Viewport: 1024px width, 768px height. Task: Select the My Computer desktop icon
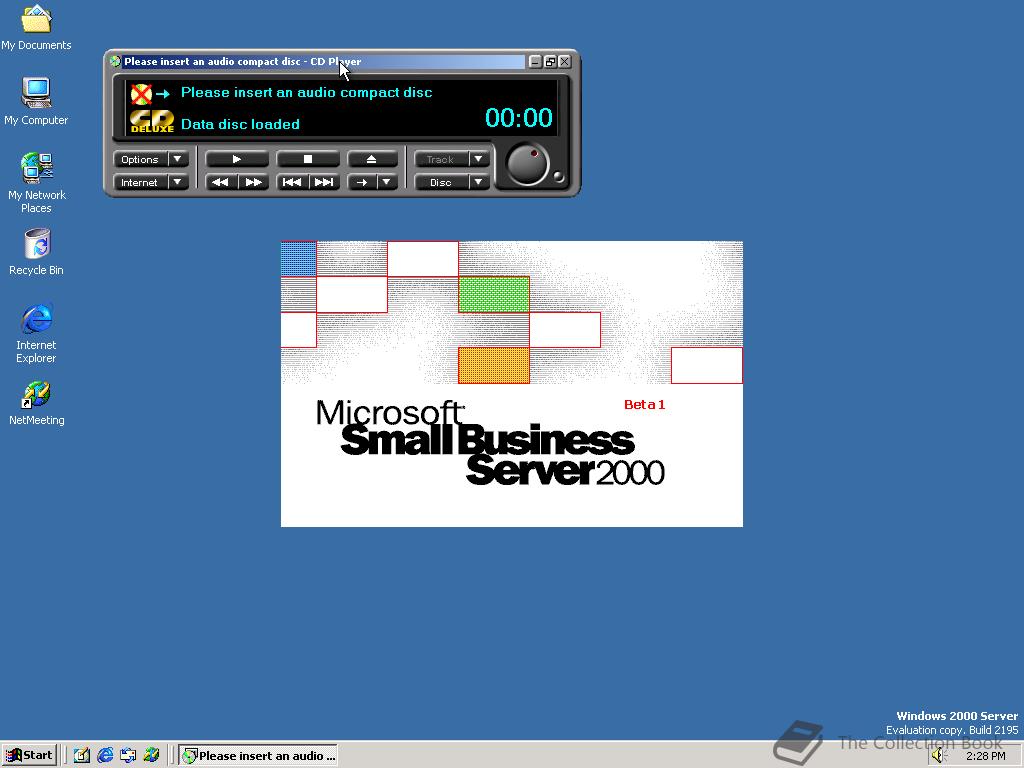[36, 101]
